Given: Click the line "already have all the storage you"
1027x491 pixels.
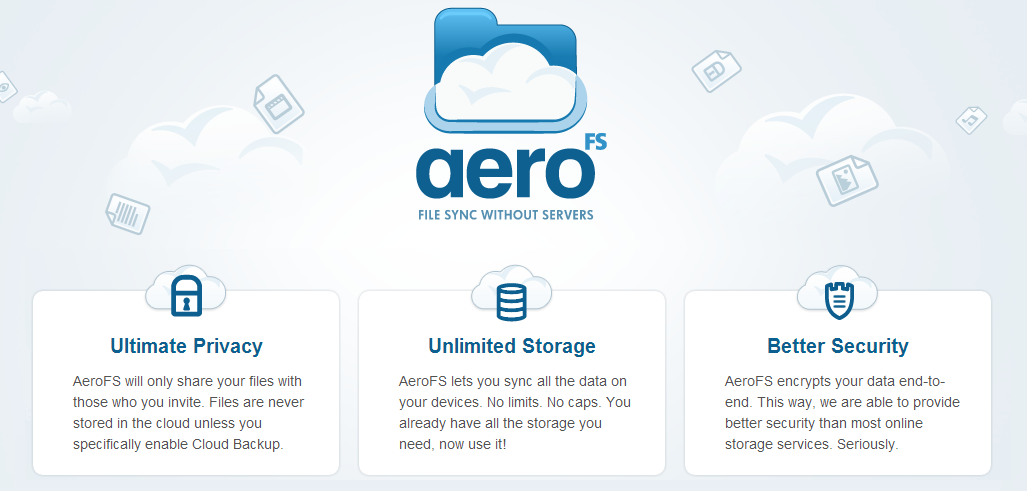Looking at the screenshot, I should pos(500,423).
